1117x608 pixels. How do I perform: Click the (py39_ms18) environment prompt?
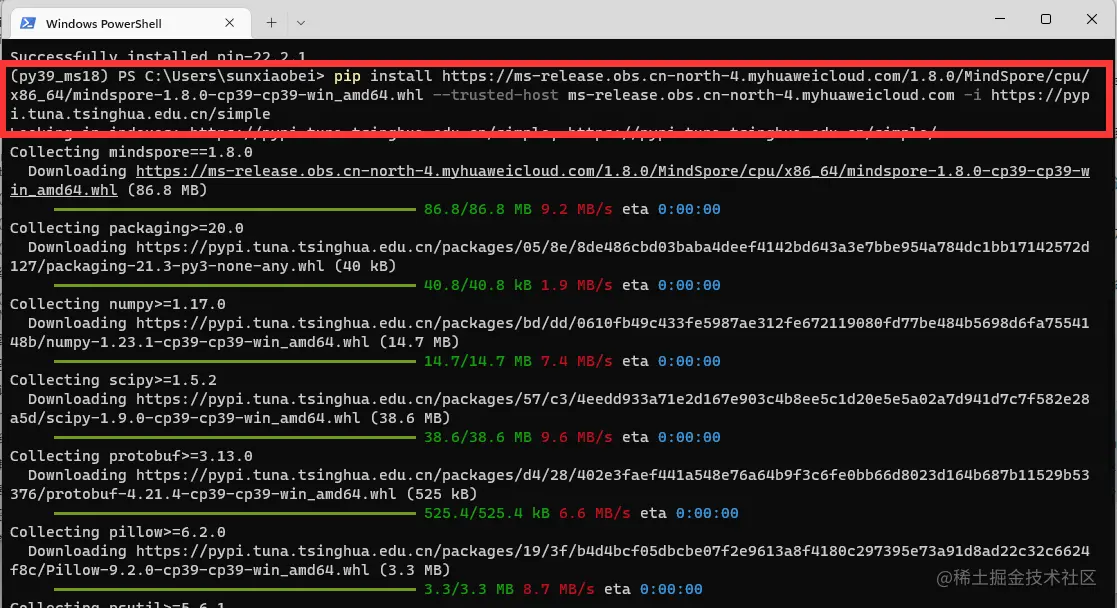click(59, 76)
